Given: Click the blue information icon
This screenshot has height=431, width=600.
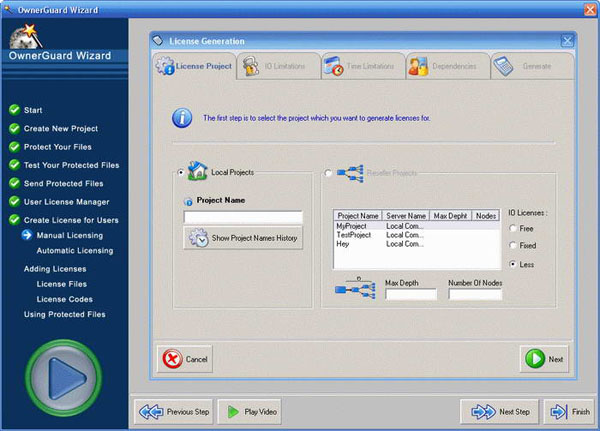Looking at the screenshot, I should (x=181, y=119).
